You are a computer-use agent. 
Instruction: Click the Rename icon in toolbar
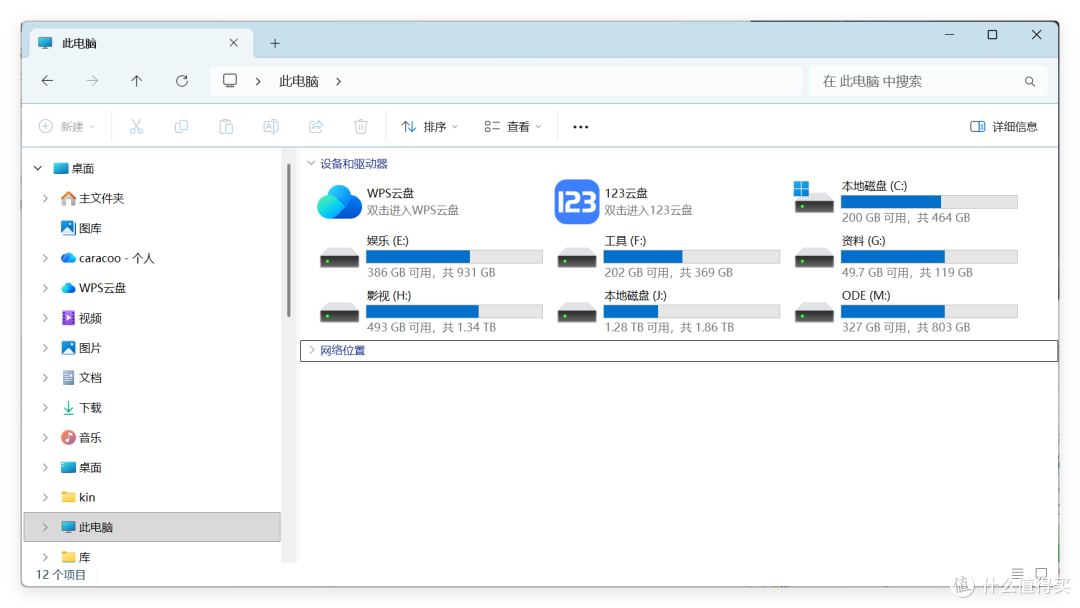[271, 127]
